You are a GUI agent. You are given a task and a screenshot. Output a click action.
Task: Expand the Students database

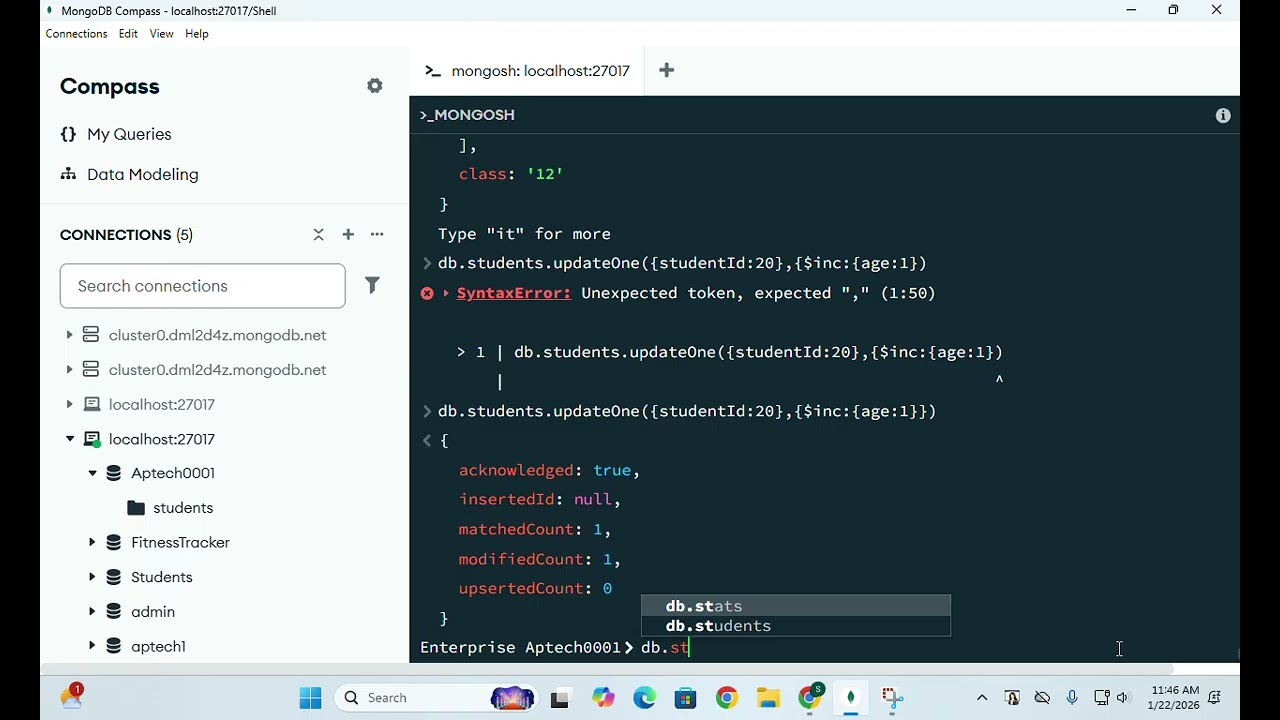coord(92,577)
